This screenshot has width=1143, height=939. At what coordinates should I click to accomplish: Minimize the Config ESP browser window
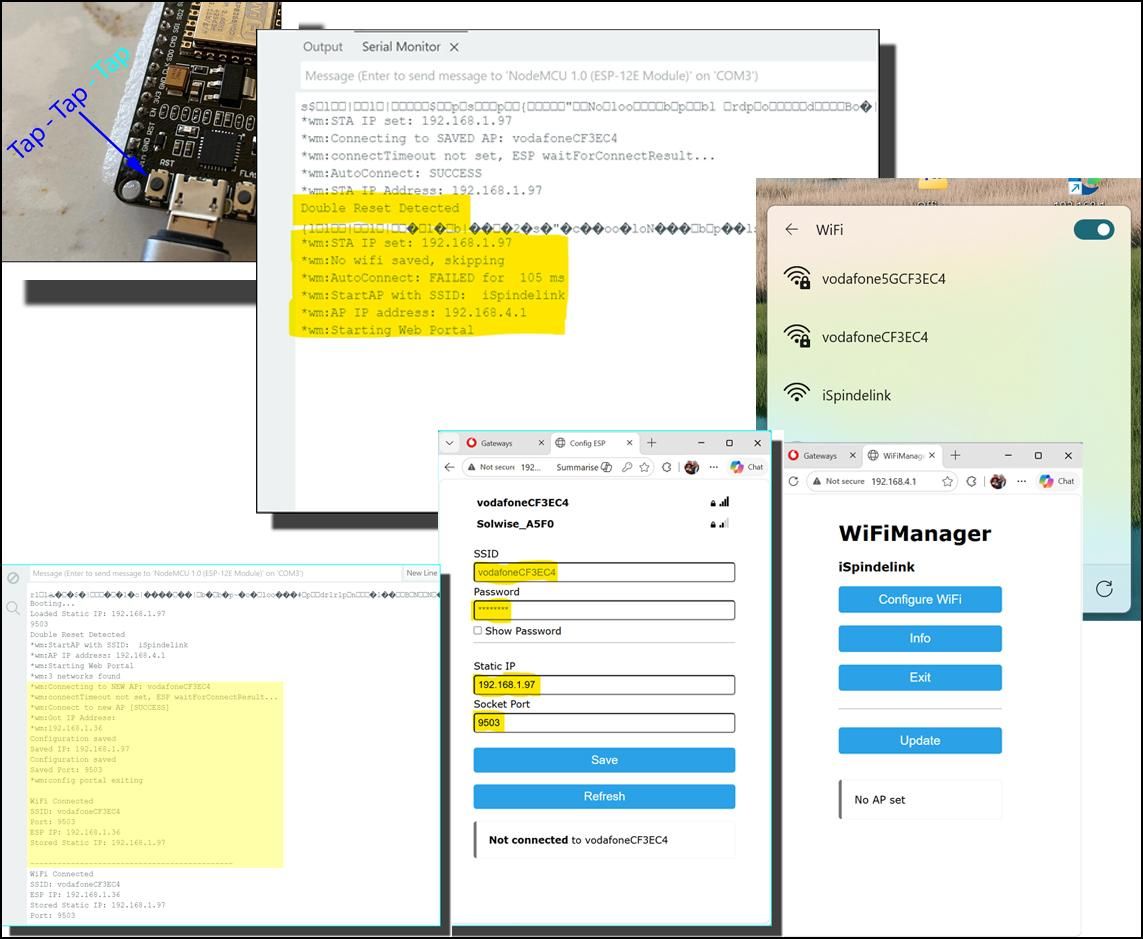pyautogui.click(x=701, y=443)
